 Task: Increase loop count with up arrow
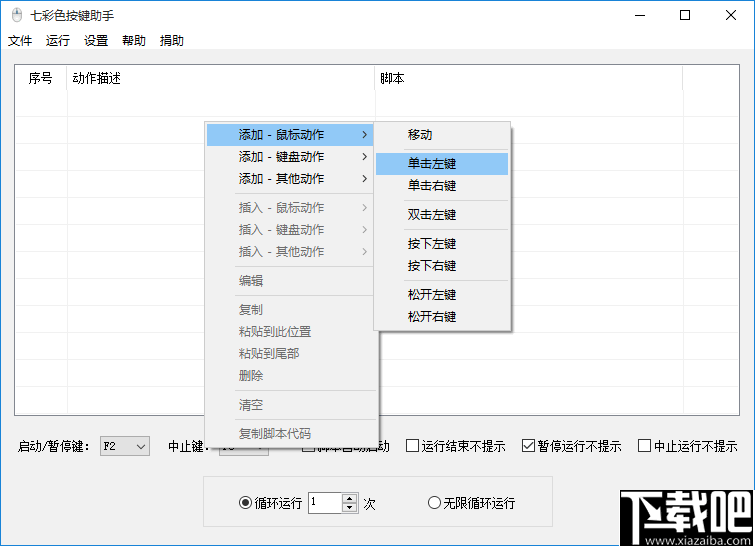click(350, 498)
